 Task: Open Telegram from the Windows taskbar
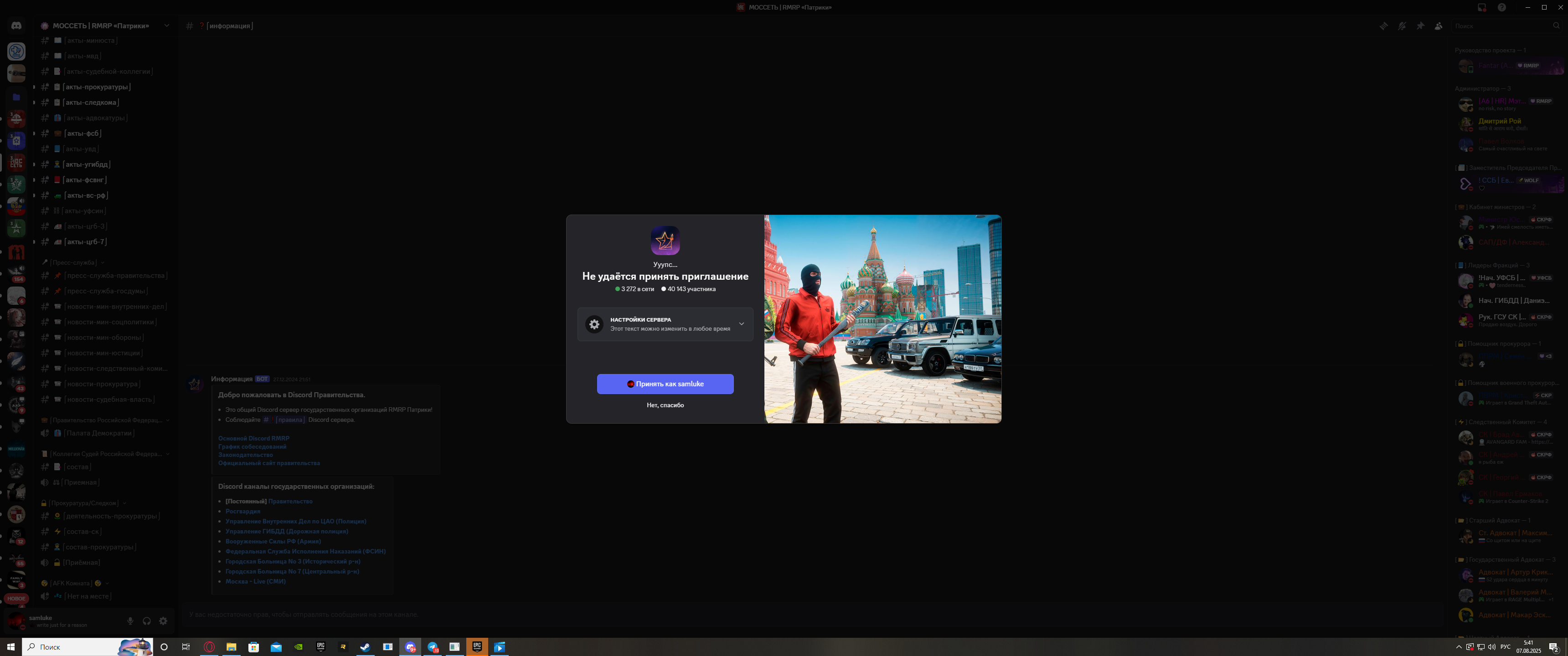tap(432, 647)
